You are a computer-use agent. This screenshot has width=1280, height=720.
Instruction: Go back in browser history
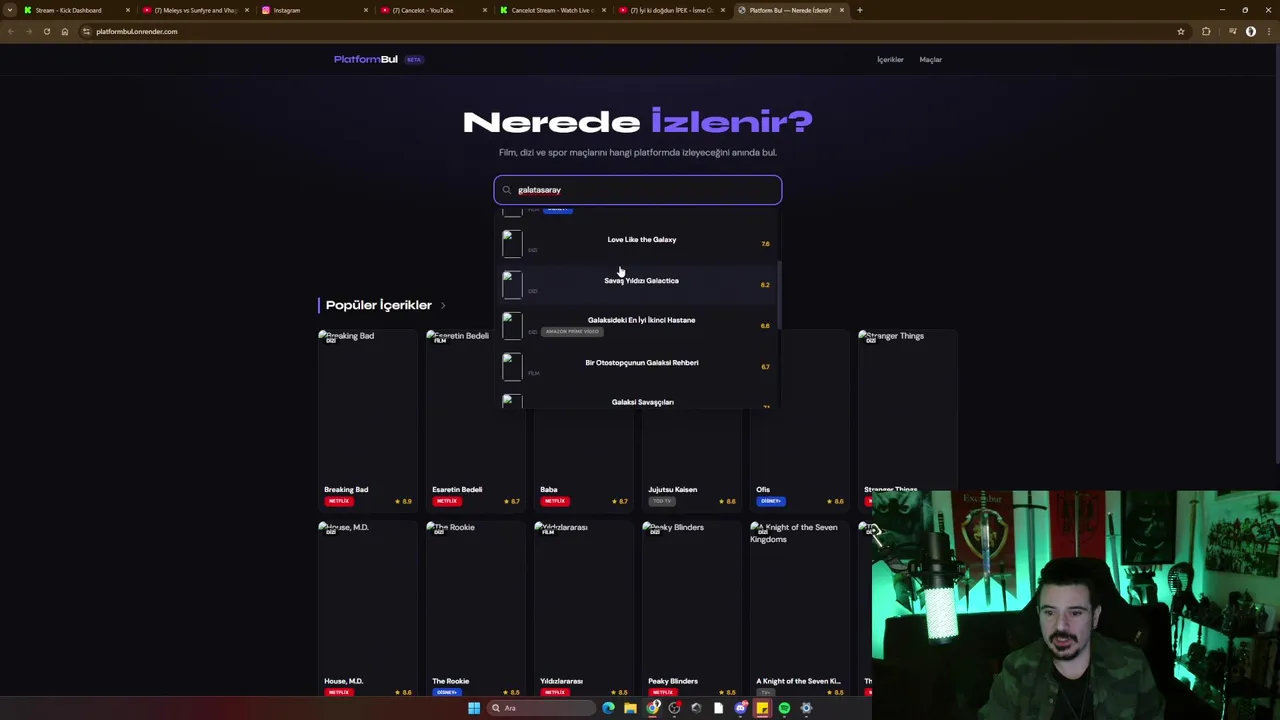[x=11, y=31]
